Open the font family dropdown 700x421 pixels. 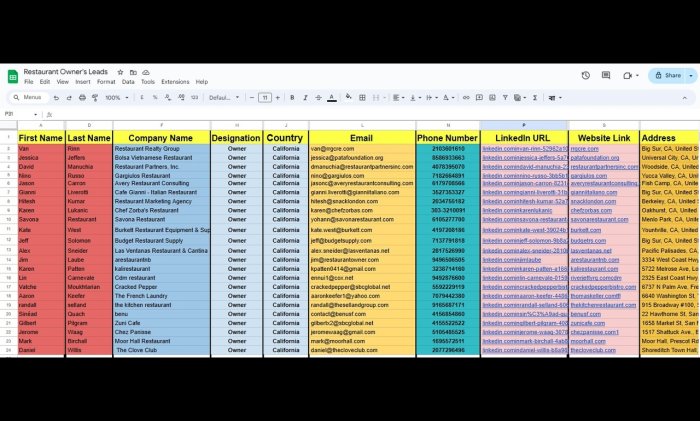(x=224, y=97)
